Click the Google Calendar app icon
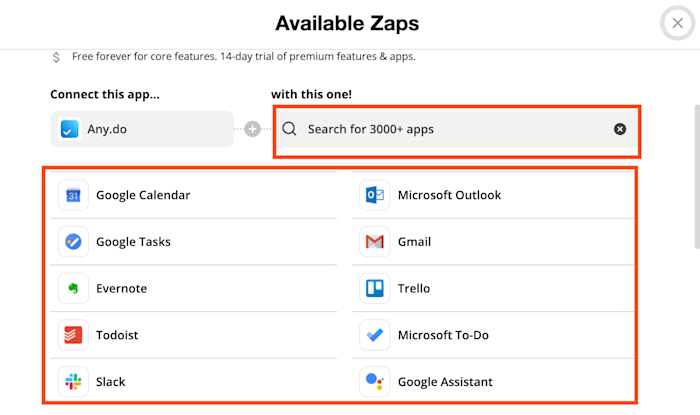 click(73, 195)
